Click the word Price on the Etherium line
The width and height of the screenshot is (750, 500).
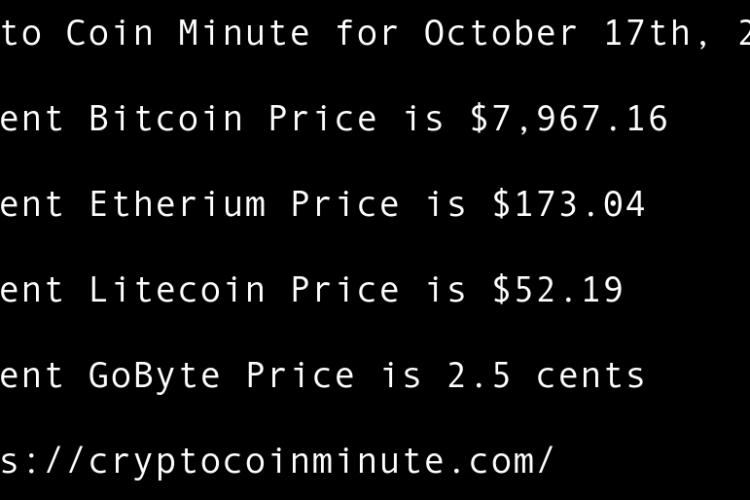[x=345, y=205]
